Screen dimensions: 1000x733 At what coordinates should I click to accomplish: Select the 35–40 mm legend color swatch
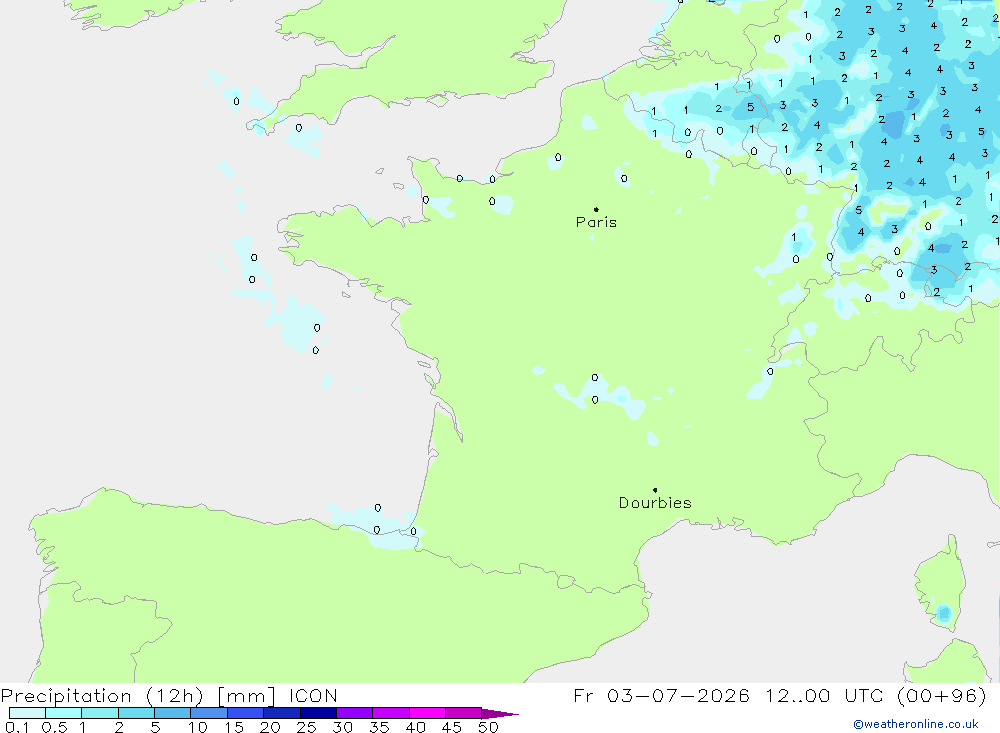tap(391, 713)
